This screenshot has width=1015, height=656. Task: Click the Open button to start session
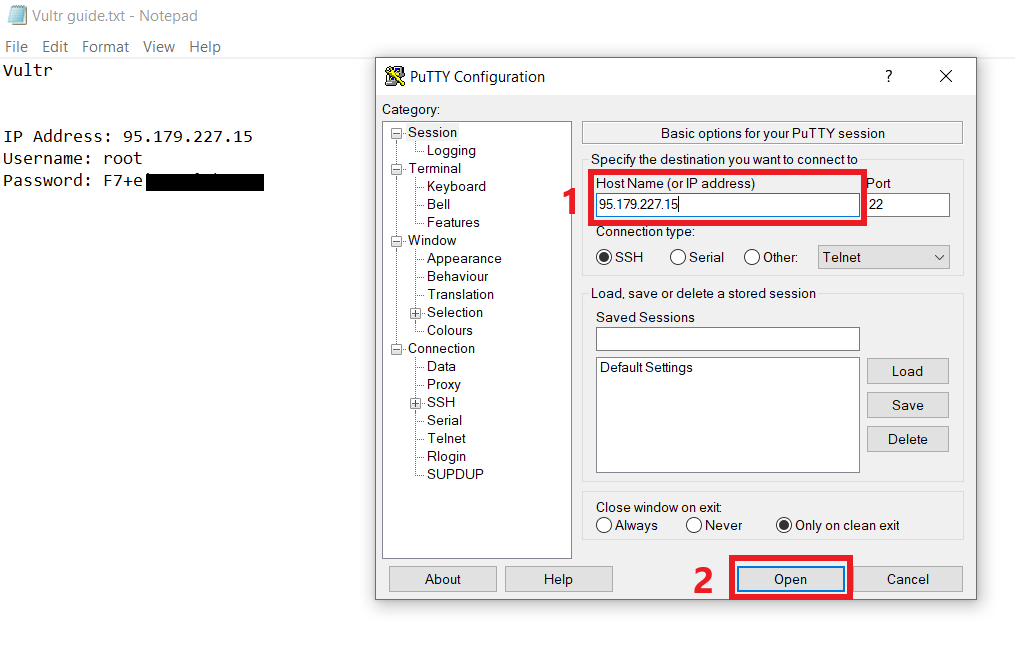(790, 579)
